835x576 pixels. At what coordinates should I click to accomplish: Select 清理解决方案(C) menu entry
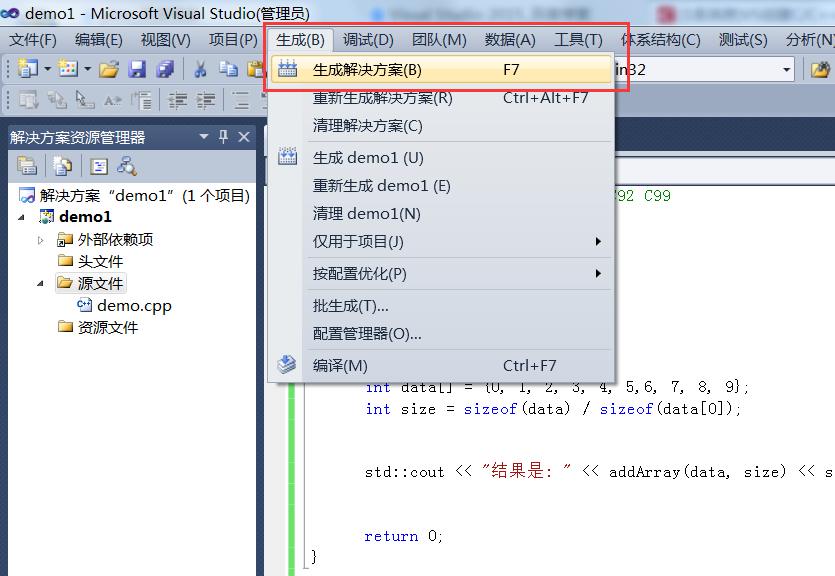click(441, 126)
